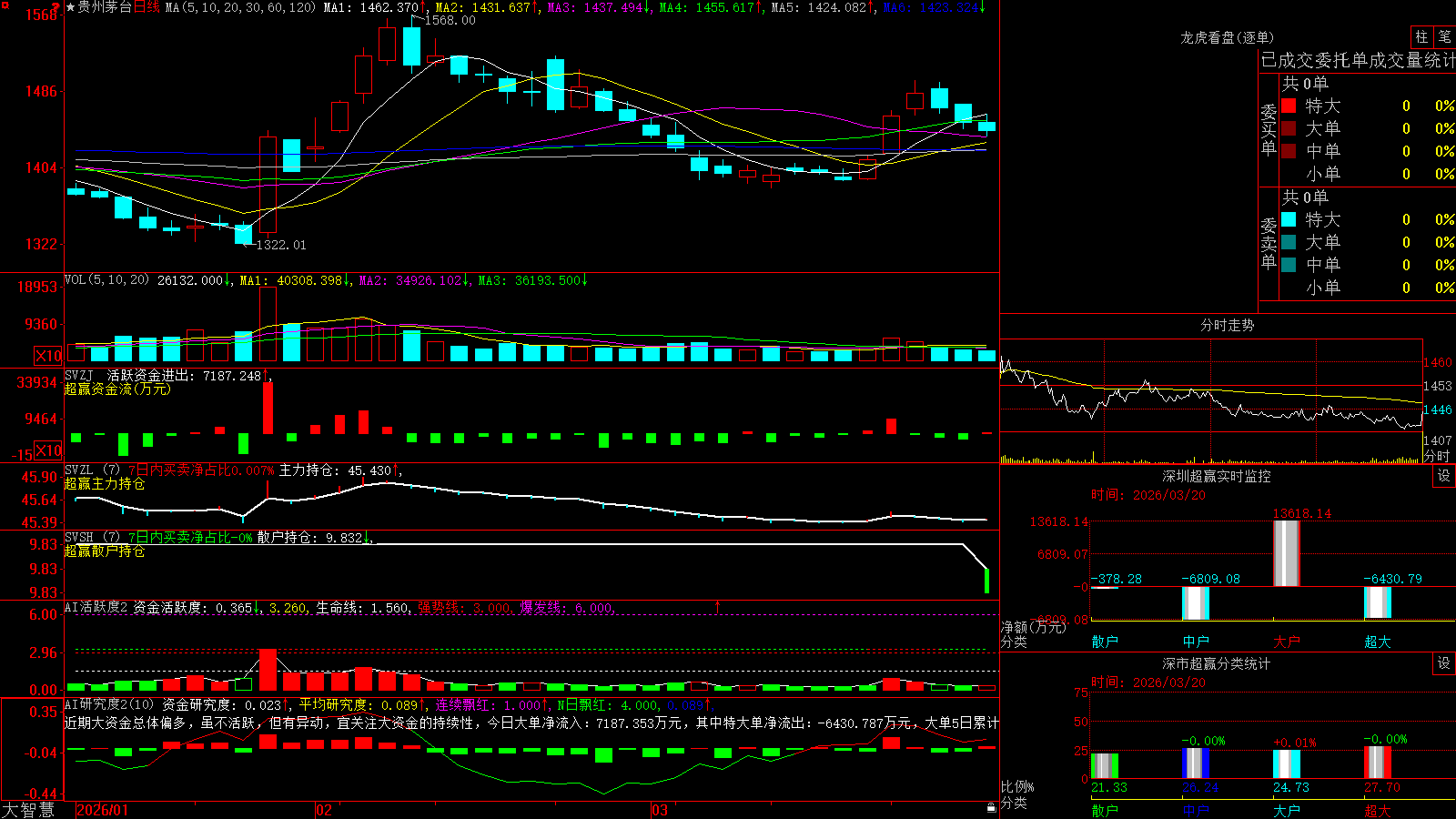The width and height of the screenshot is (1456, 819).
Task: Click the 分时走势 panel title
Action: tap(1228, 325)
